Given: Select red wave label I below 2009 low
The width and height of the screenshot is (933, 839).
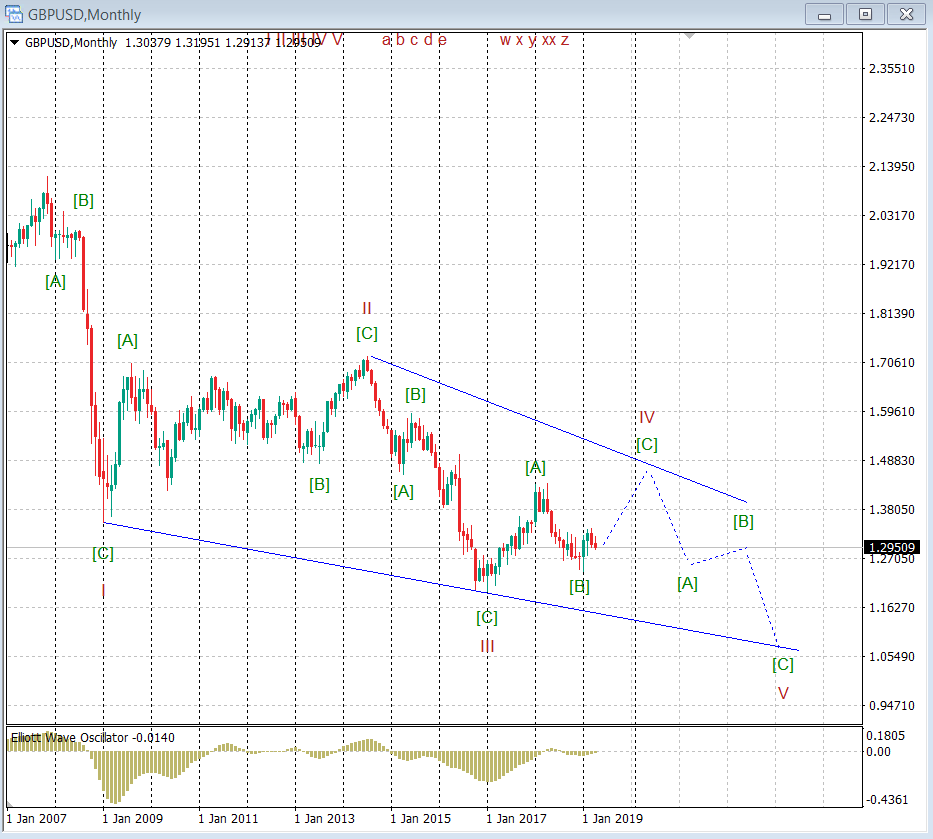Looking at the screenshot, I should 104,591.
